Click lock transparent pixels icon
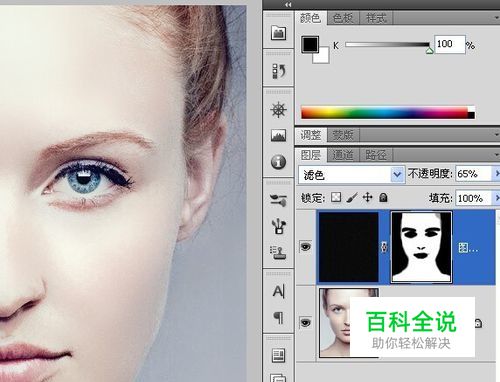The image size is (500, 382). 336,198
